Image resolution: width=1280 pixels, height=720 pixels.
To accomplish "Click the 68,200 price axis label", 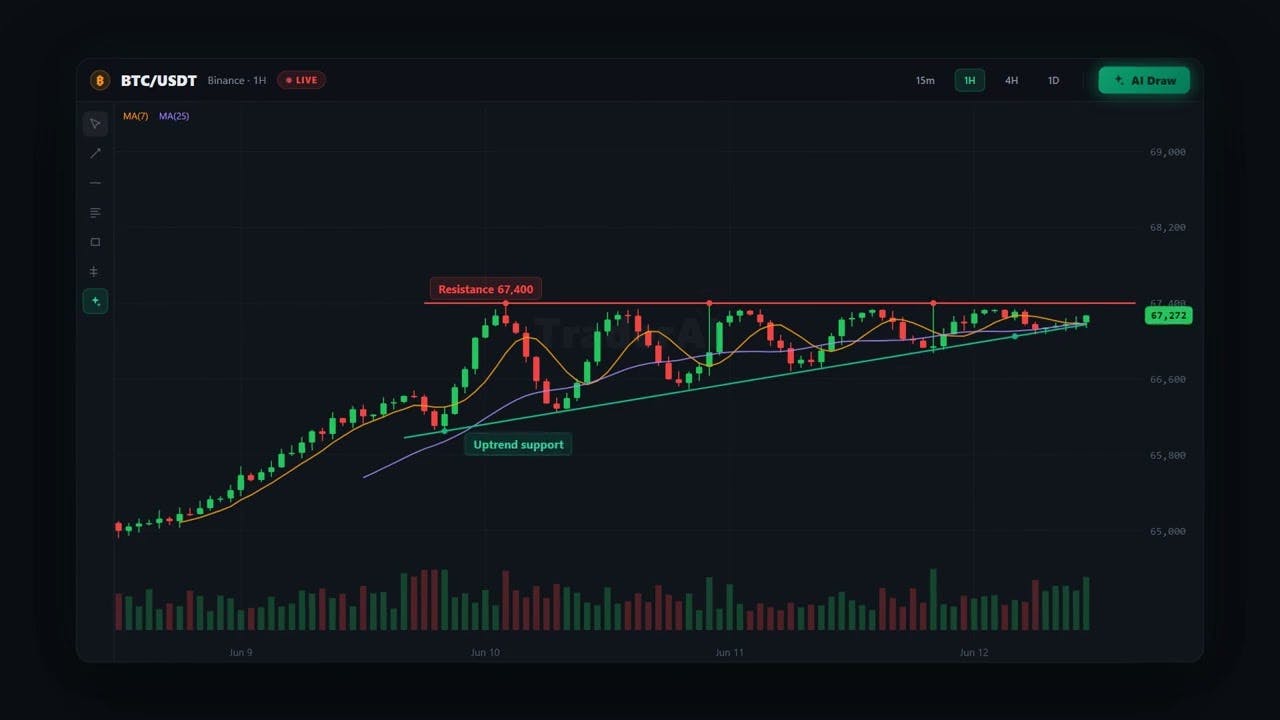I will pos(1168,227).
